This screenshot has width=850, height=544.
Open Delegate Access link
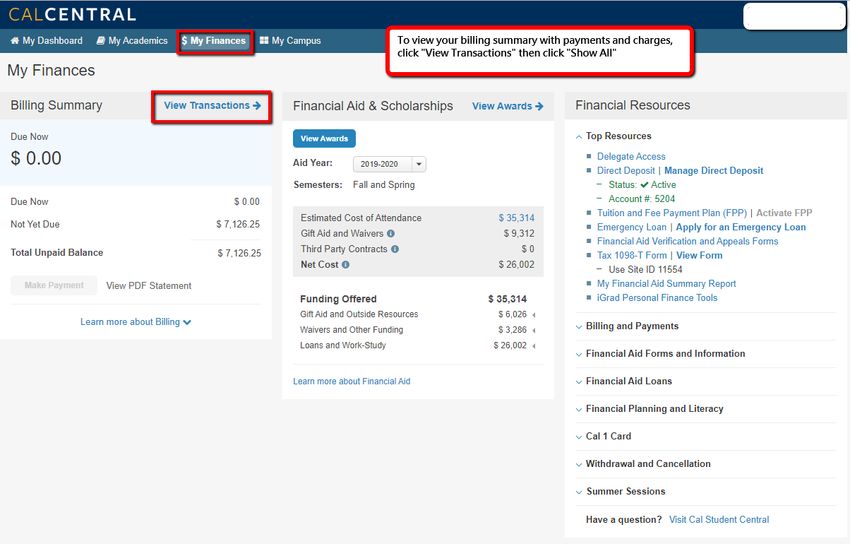point(631,157)
